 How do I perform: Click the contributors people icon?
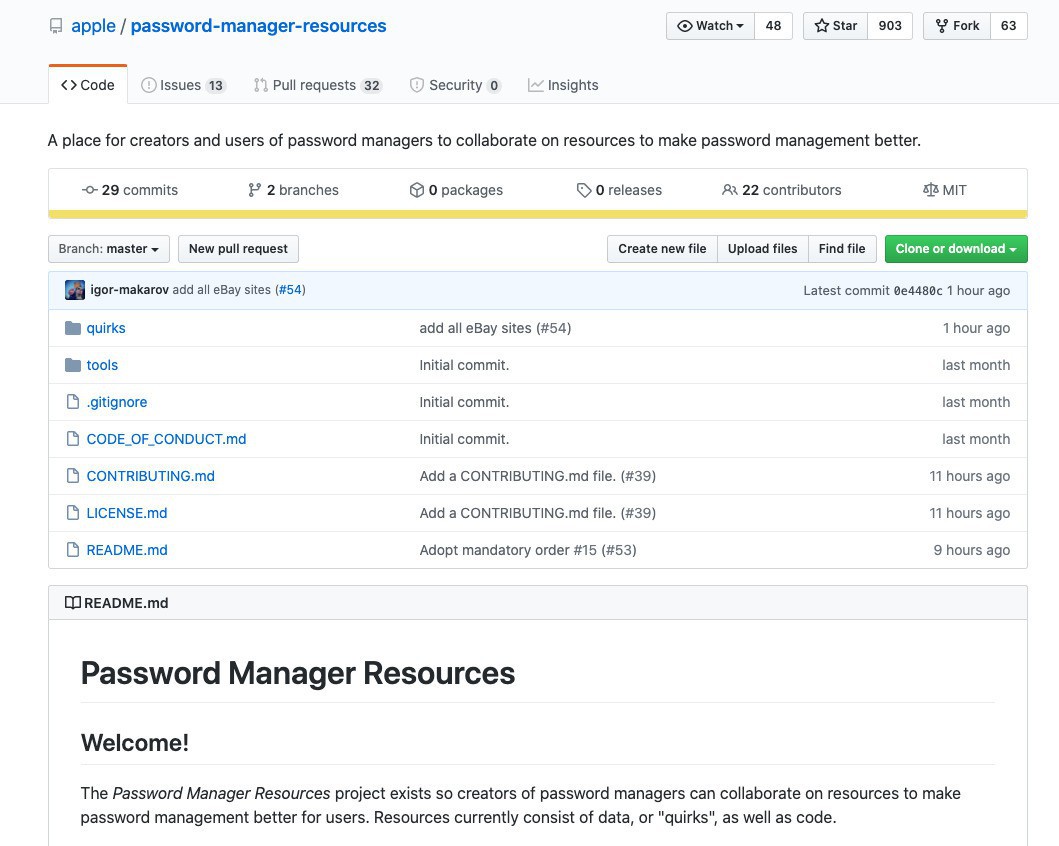click(x=729, y=190)
